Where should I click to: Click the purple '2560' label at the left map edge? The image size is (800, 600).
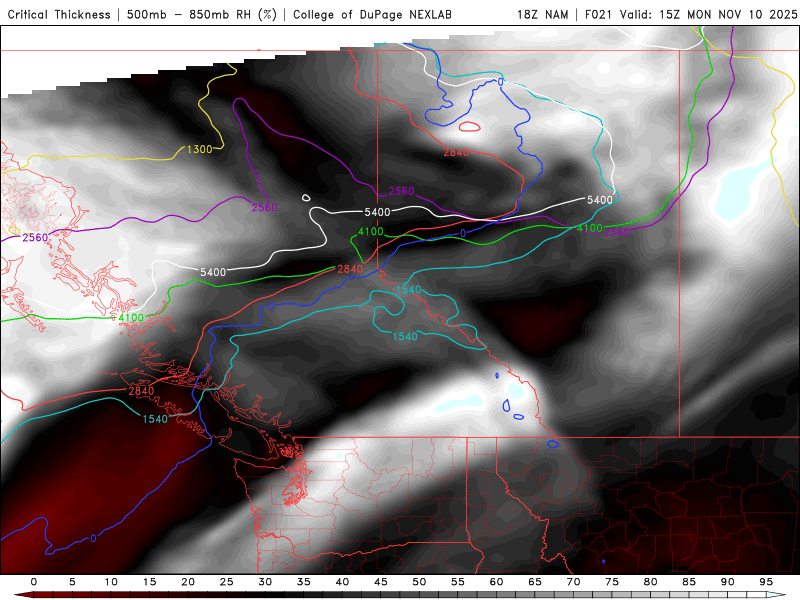pyautogui.click(x=35, y=238)
